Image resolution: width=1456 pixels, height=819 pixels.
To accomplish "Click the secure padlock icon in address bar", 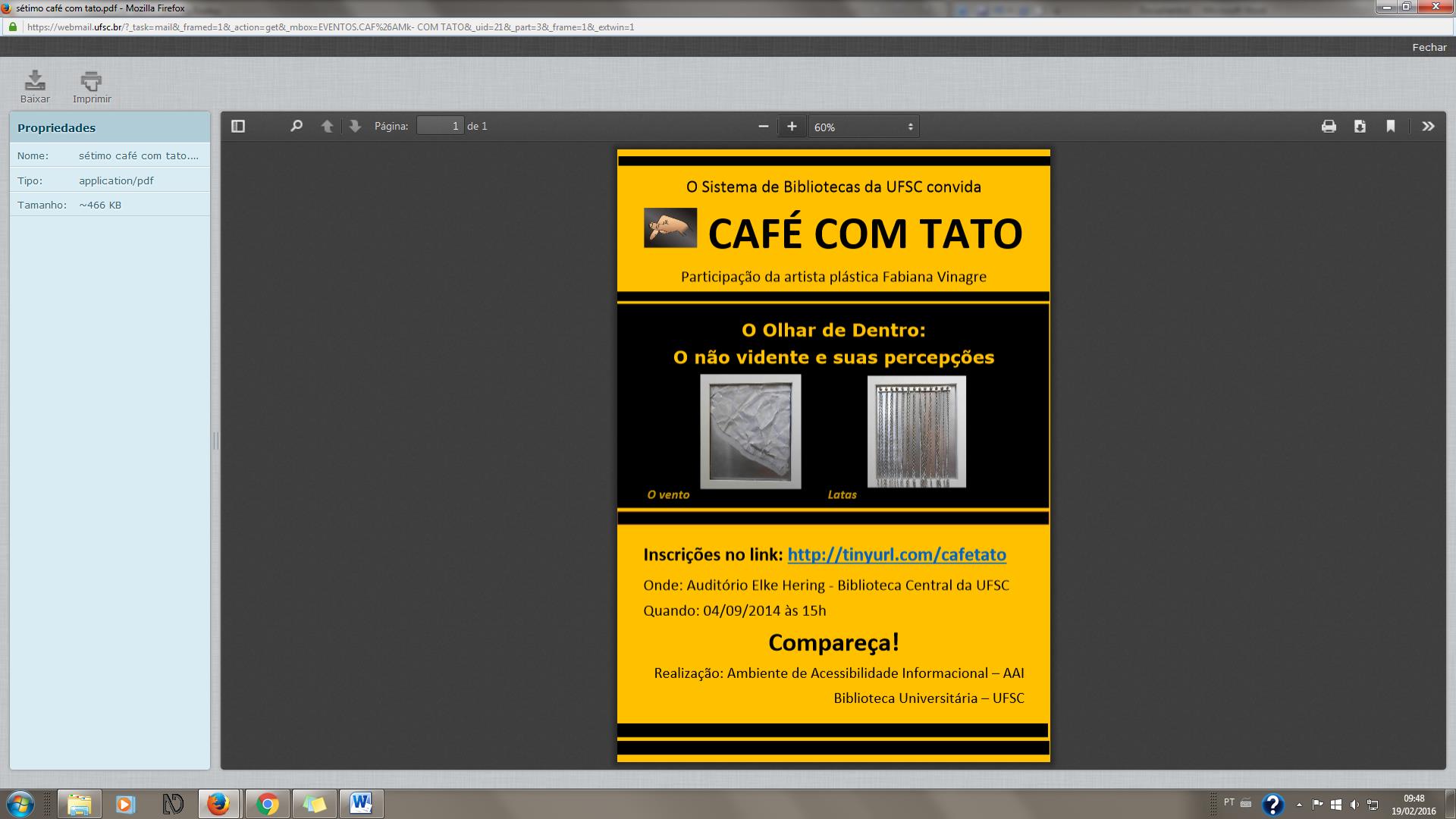I will (12, 27).
